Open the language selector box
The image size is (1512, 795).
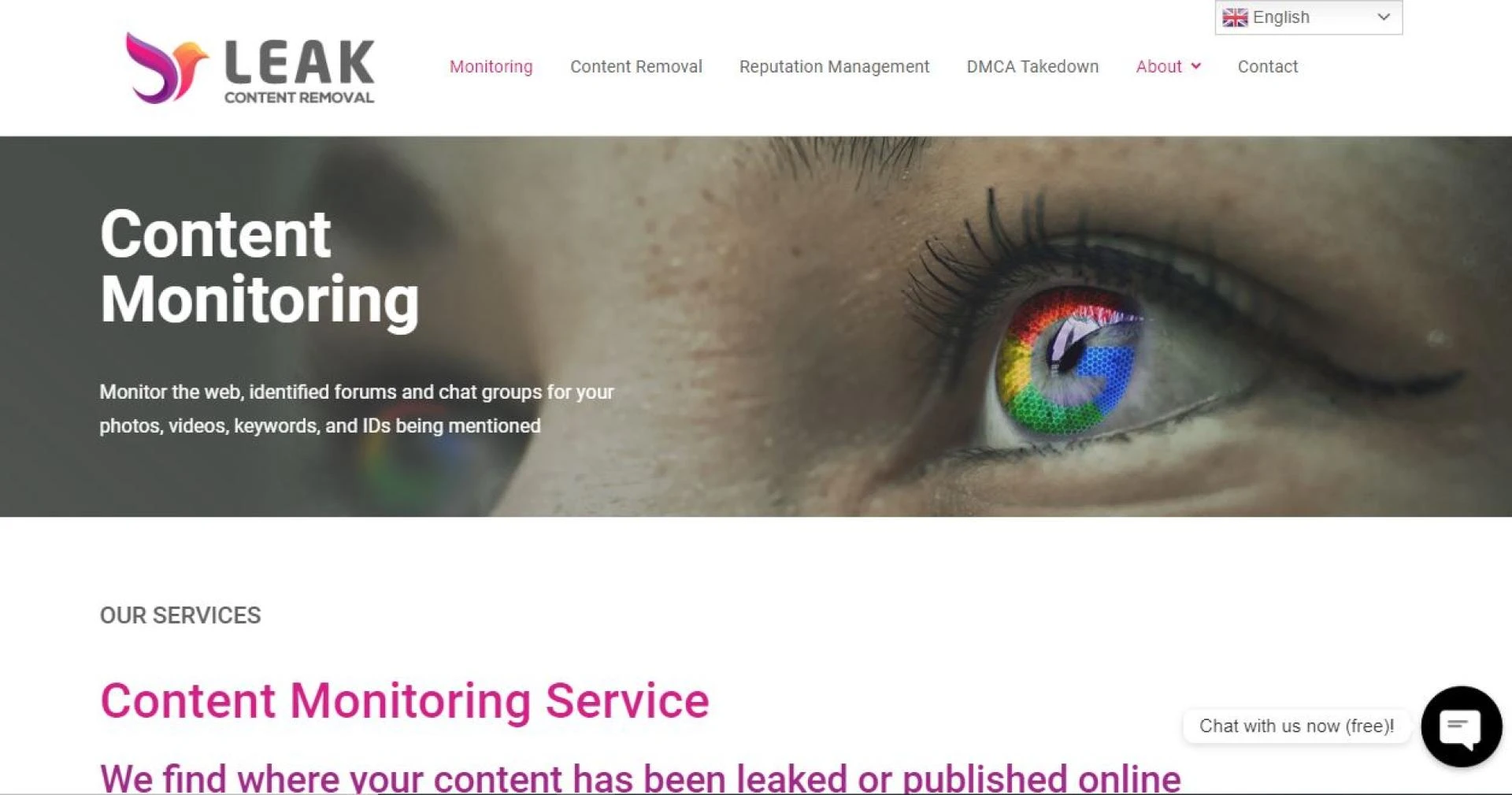(x=1308, y=17)
